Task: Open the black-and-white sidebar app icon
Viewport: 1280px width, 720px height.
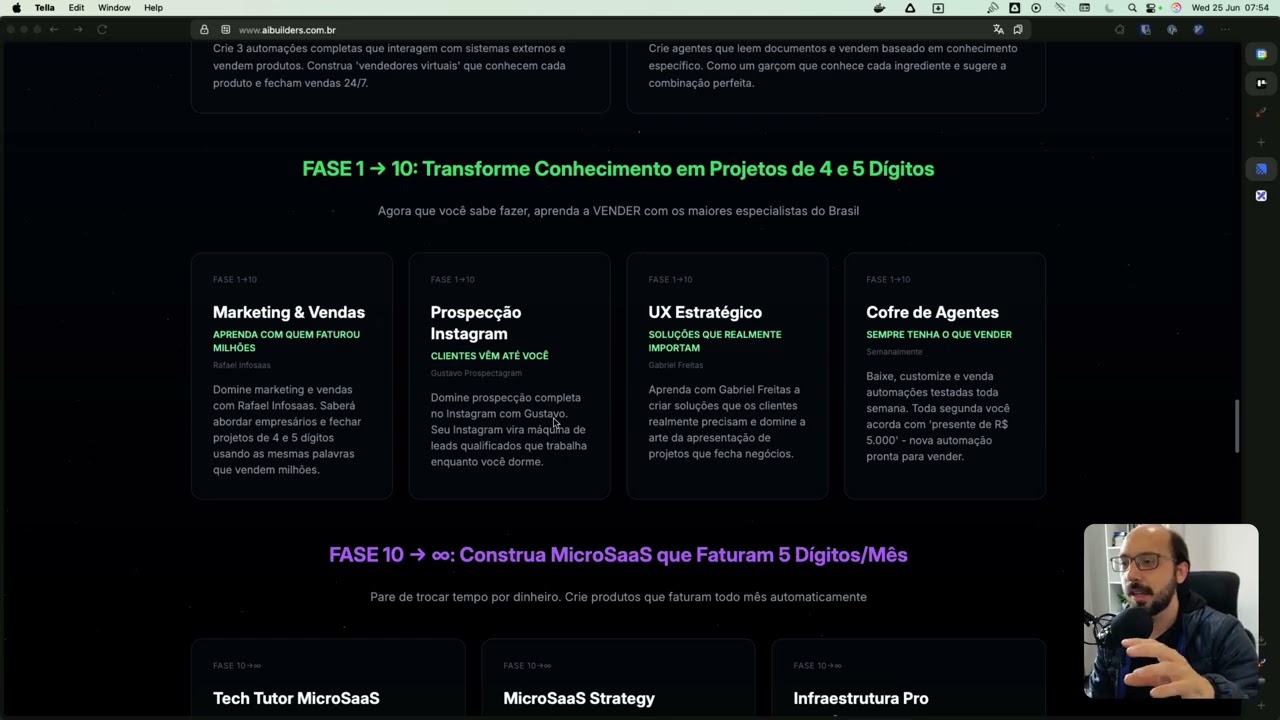Action: click(x=1262, y=83)
